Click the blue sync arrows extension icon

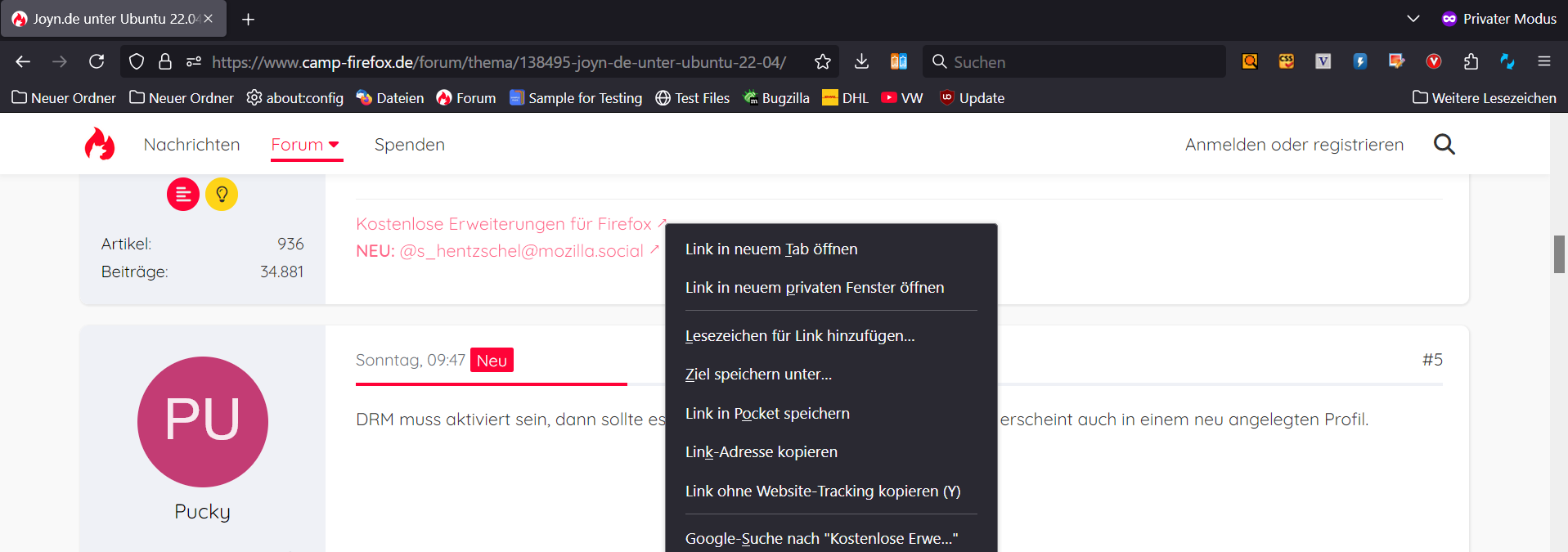pyautogui.click(x=1507, y=61)
